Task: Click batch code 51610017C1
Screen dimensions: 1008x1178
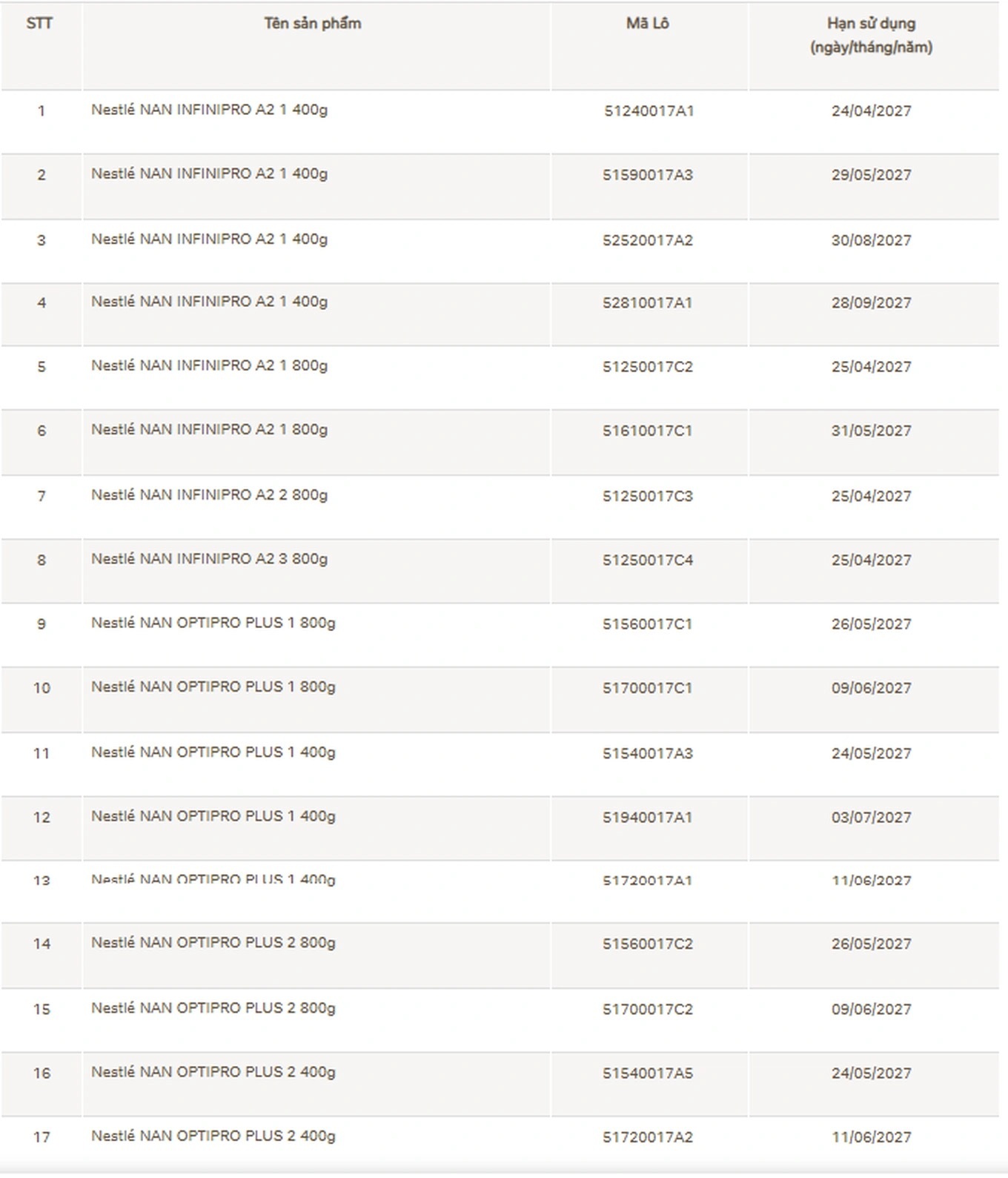Action: pyautogui.click(x=647, y=431)
